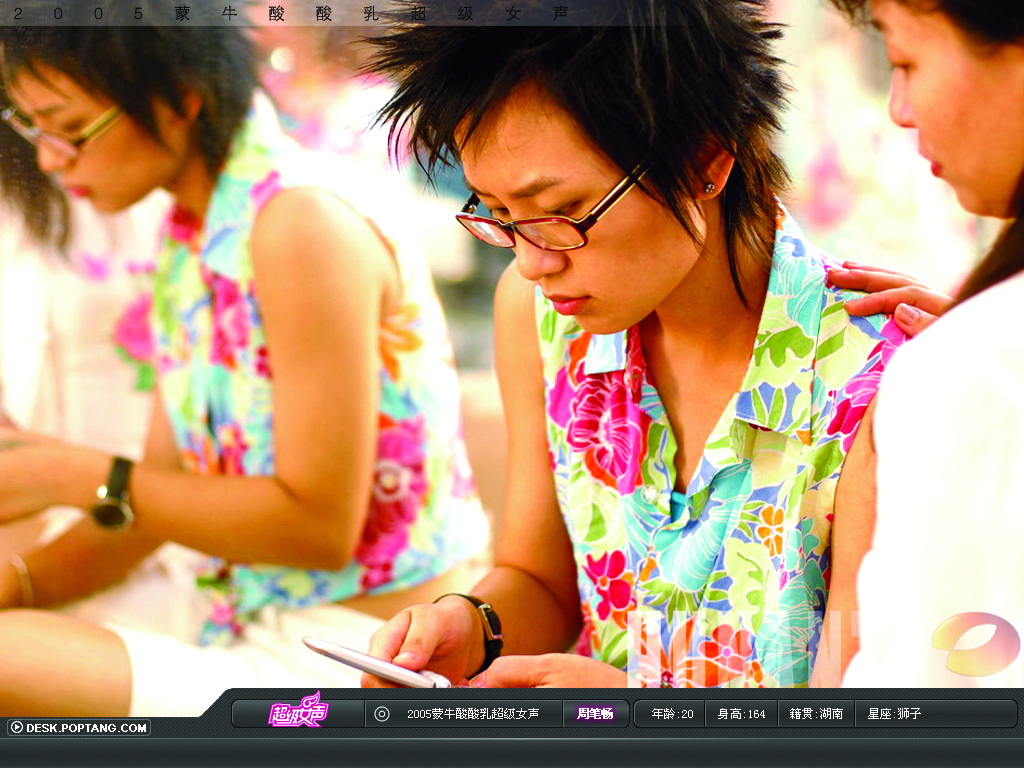Click the circular disc icon in bottom bar
Viewport: 1024px width, 768px height.
381,714
